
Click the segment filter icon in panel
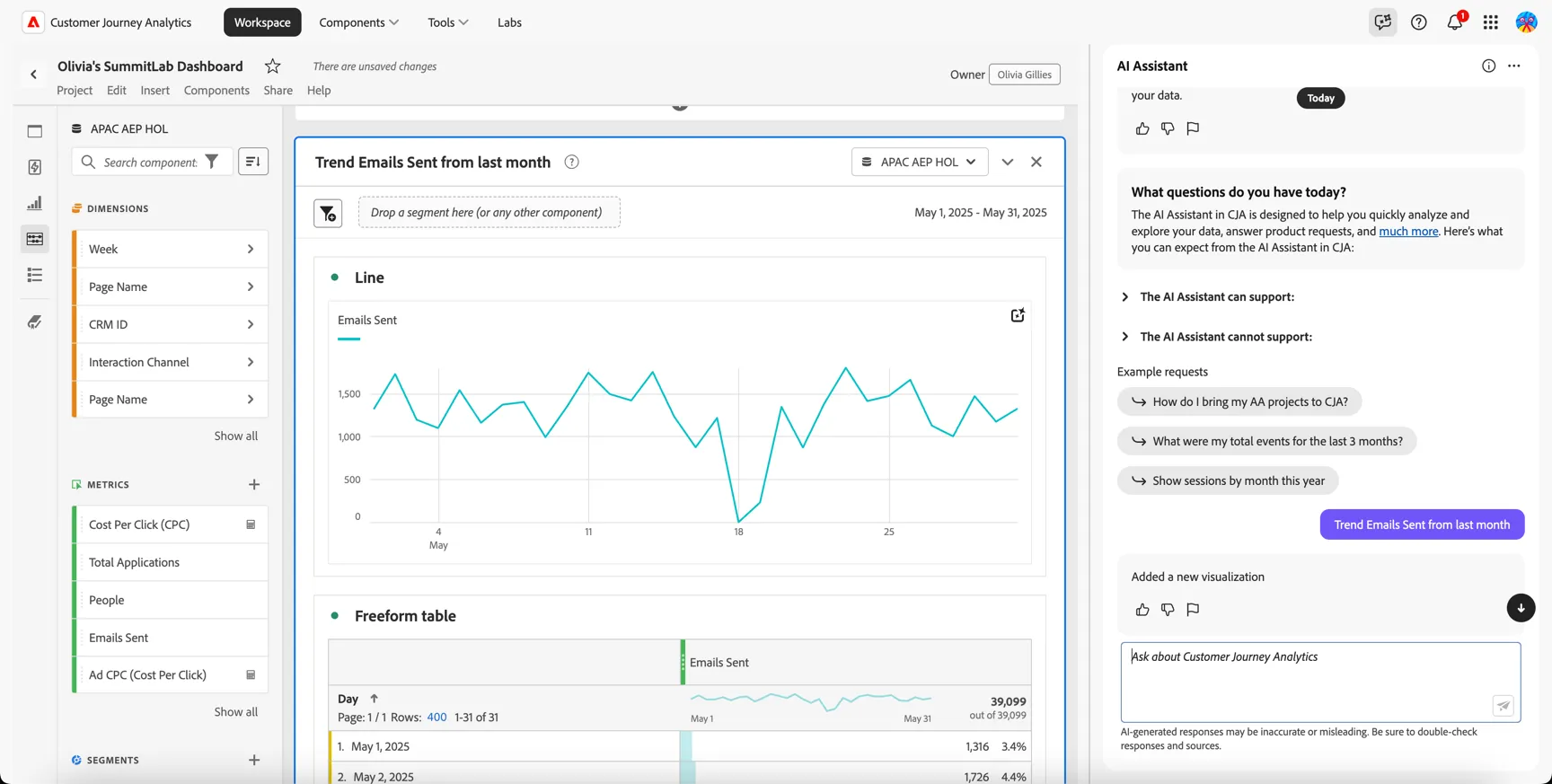[x=328, y=213]
